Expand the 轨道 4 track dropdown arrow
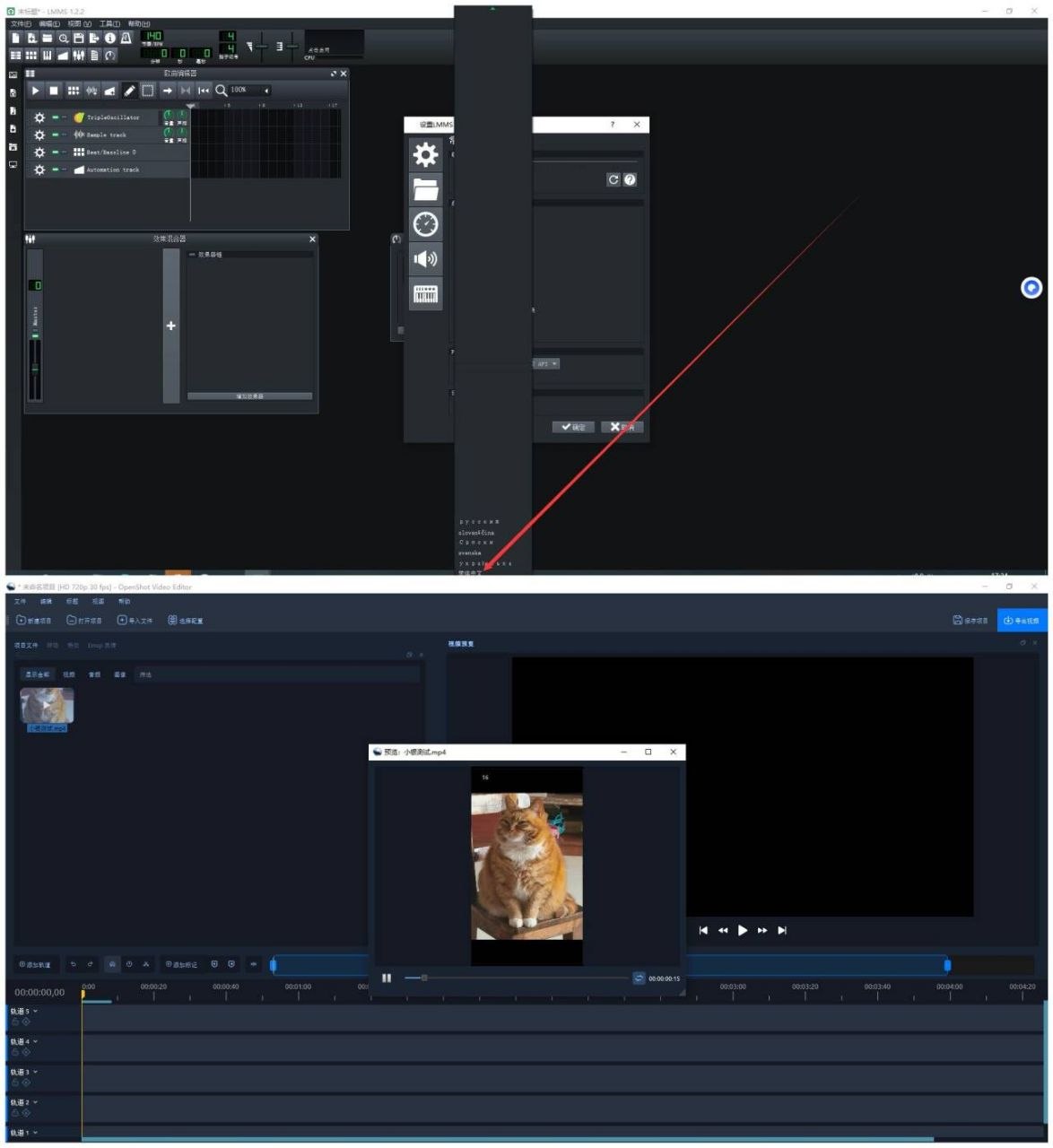This screenshot has height=1148, width=1053. click(x=36, y=1042)
